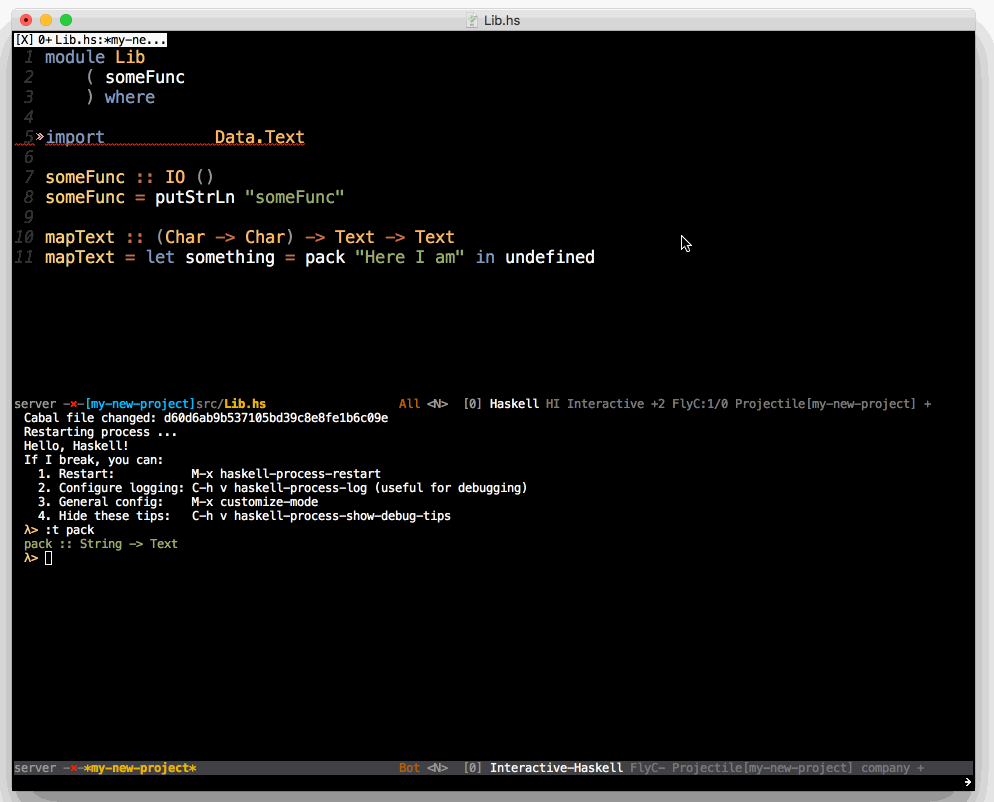
Task: Click 'something' on line 11
Action: point(229,257)
